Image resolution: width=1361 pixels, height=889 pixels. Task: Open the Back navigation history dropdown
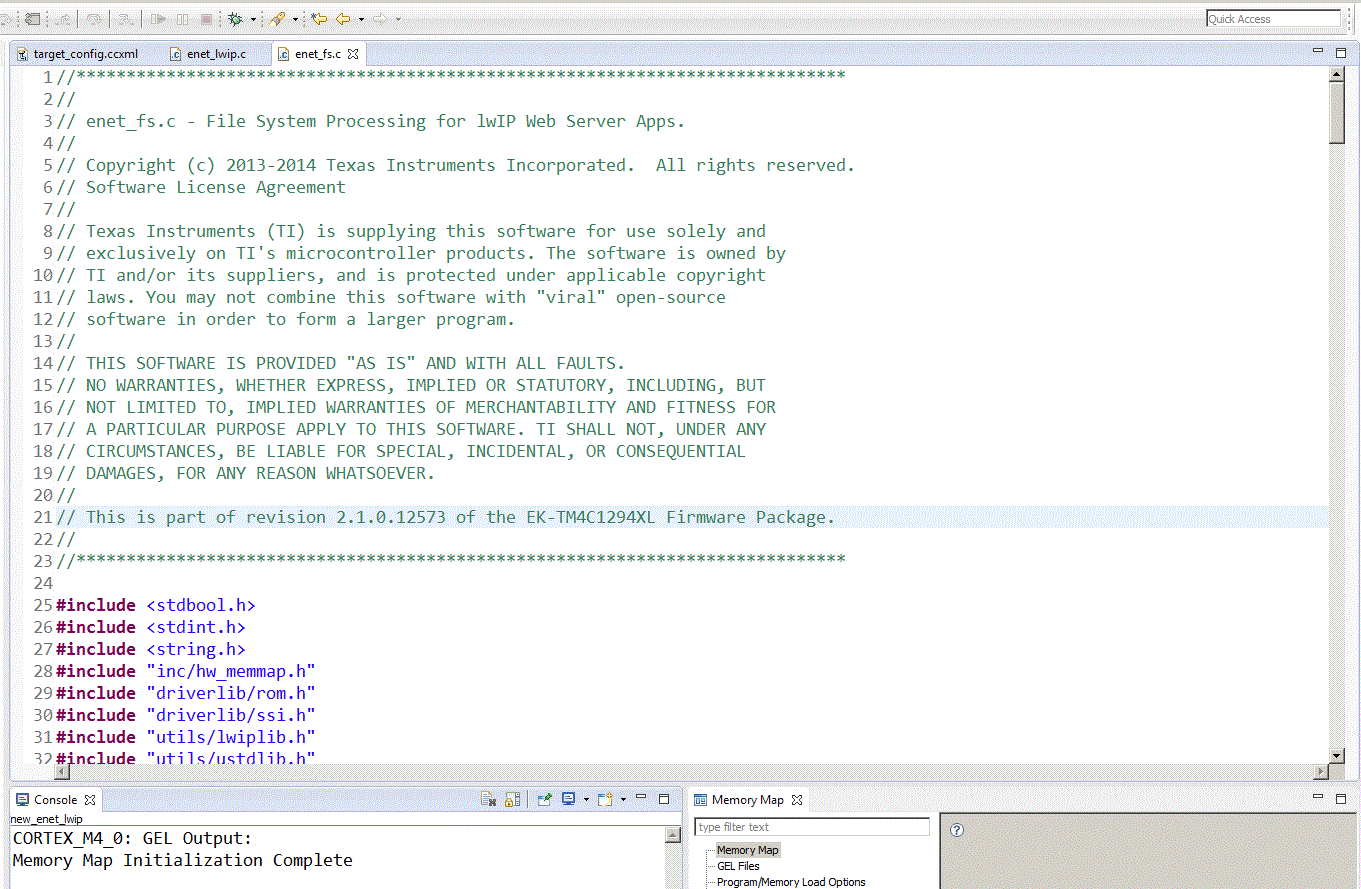click(x=361, y=19)
